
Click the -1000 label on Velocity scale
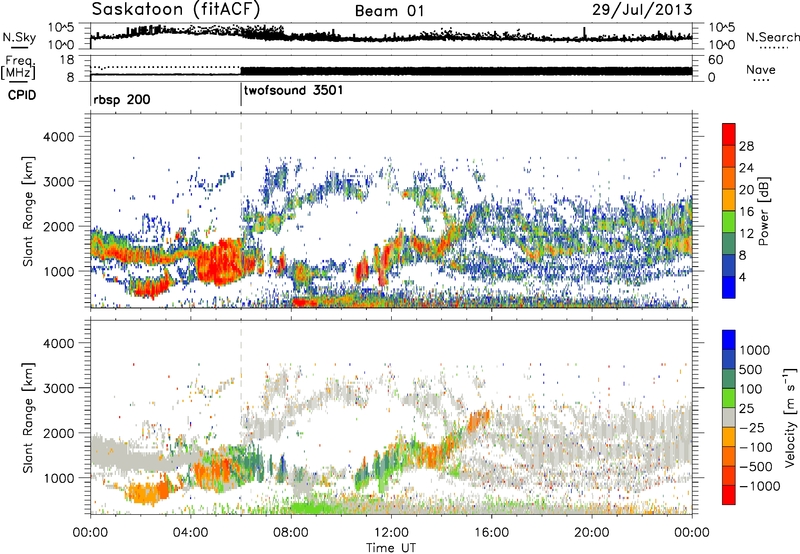point(759,486)
